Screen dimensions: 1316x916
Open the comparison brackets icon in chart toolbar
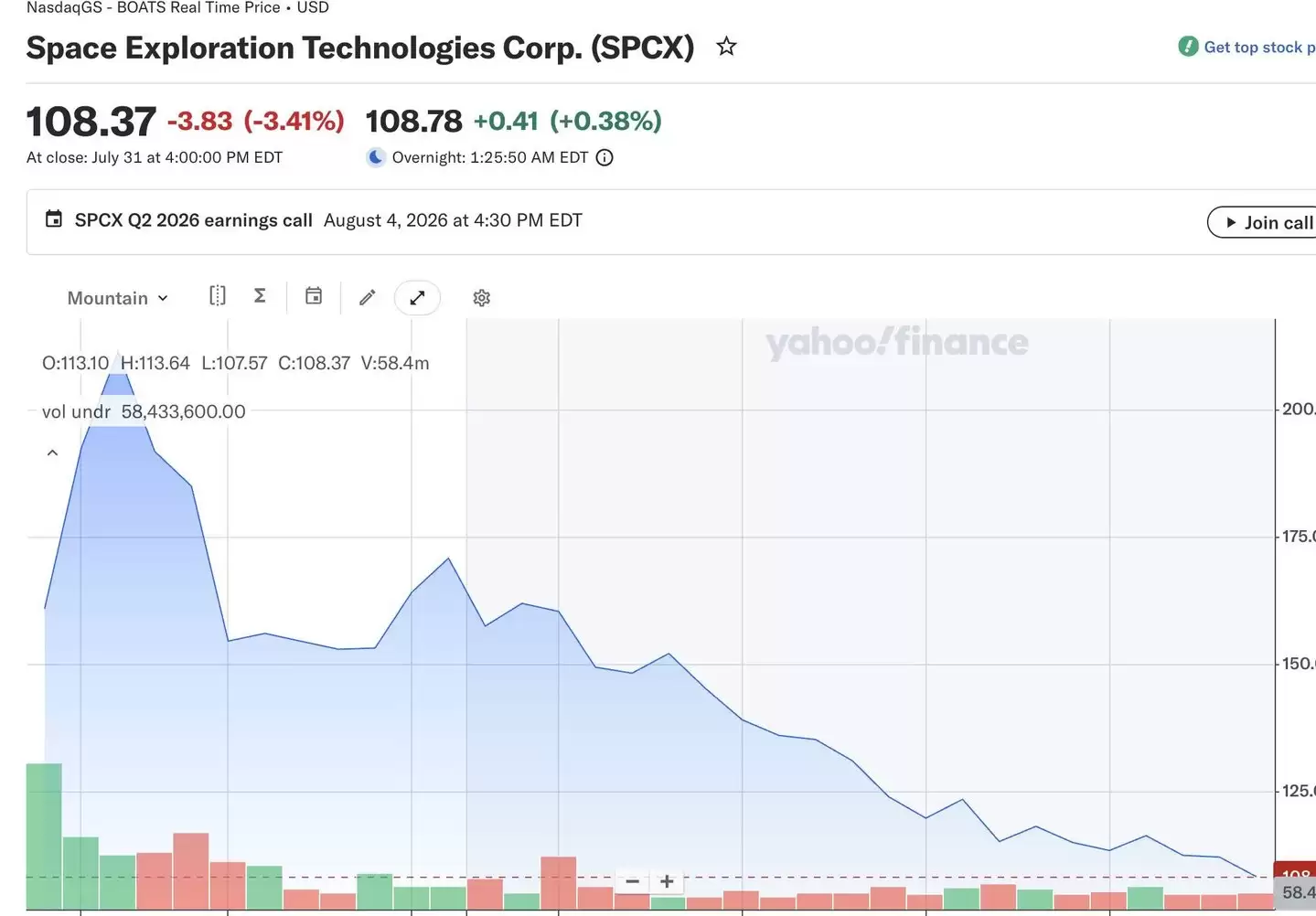point(217,295)
